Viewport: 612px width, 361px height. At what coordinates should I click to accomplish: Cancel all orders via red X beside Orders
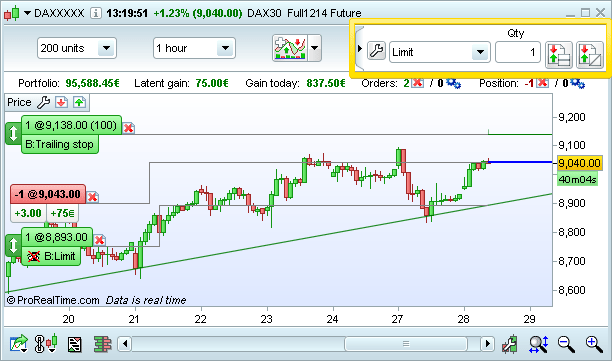tap(418, 83)
